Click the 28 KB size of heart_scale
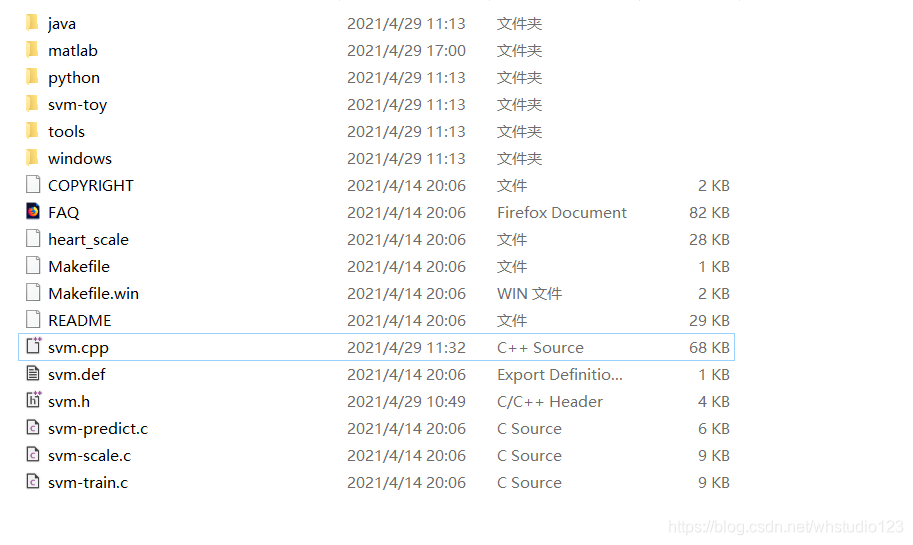 (x=709, y=240)
